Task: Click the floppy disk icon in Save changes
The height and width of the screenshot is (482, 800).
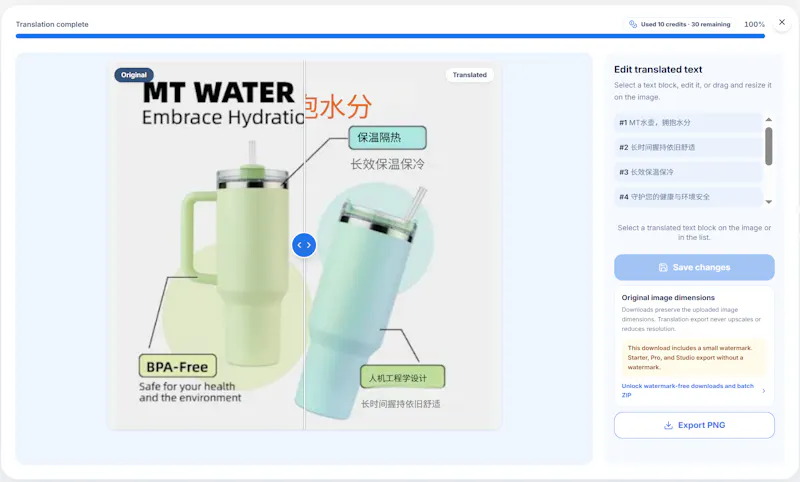Action: [663, 267]
